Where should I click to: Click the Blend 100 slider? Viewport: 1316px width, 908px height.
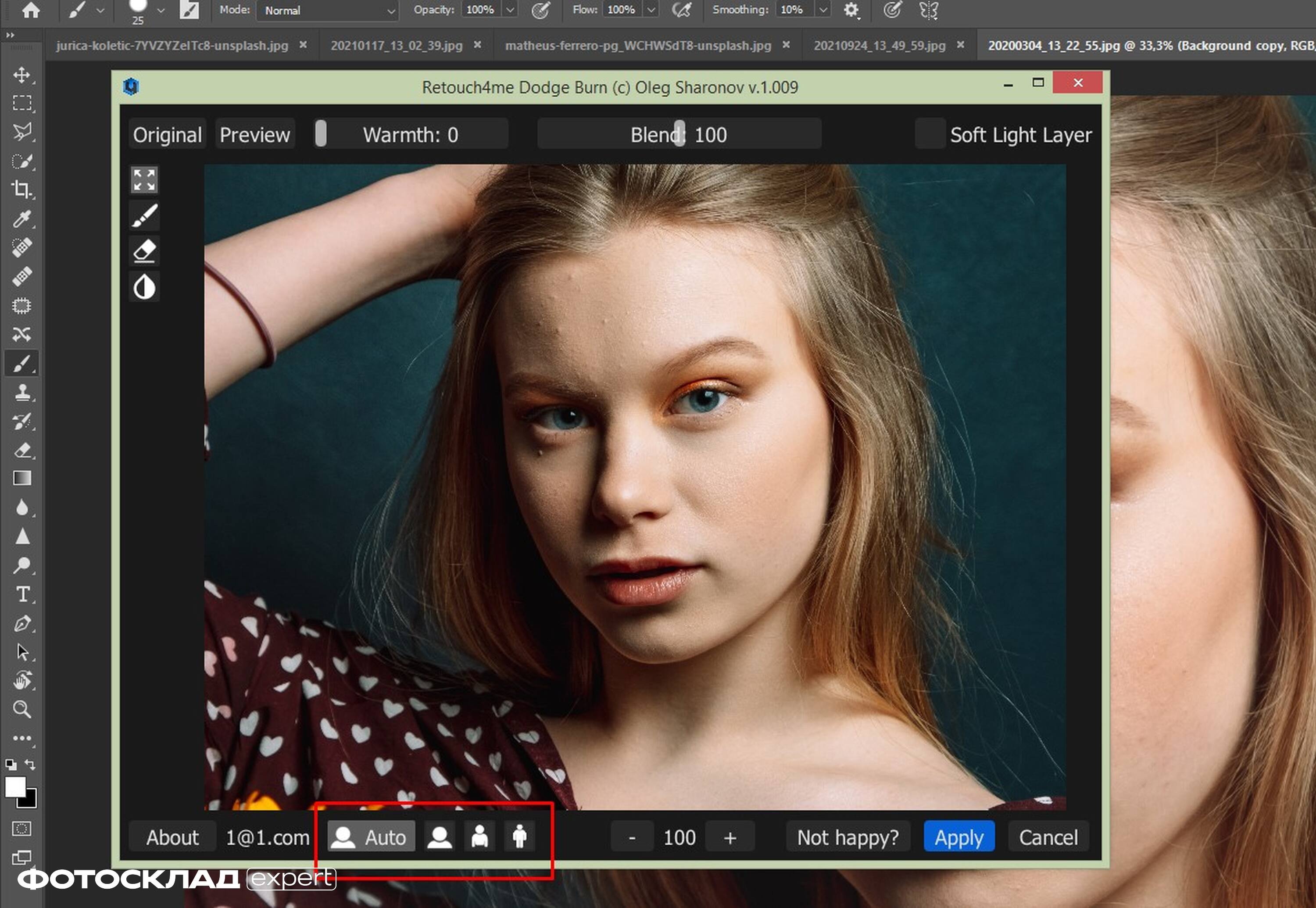coord(679,134)
